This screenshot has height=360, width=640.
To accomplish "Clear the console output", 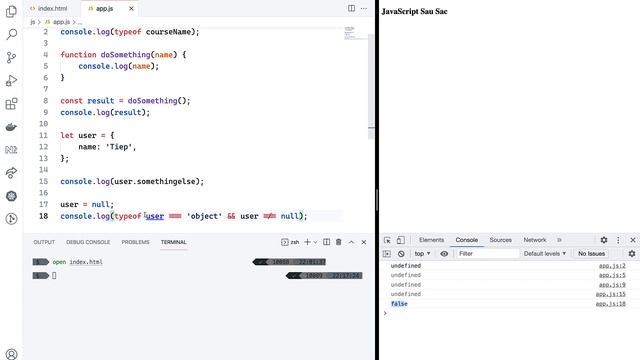I will click(x=401, y=253).
